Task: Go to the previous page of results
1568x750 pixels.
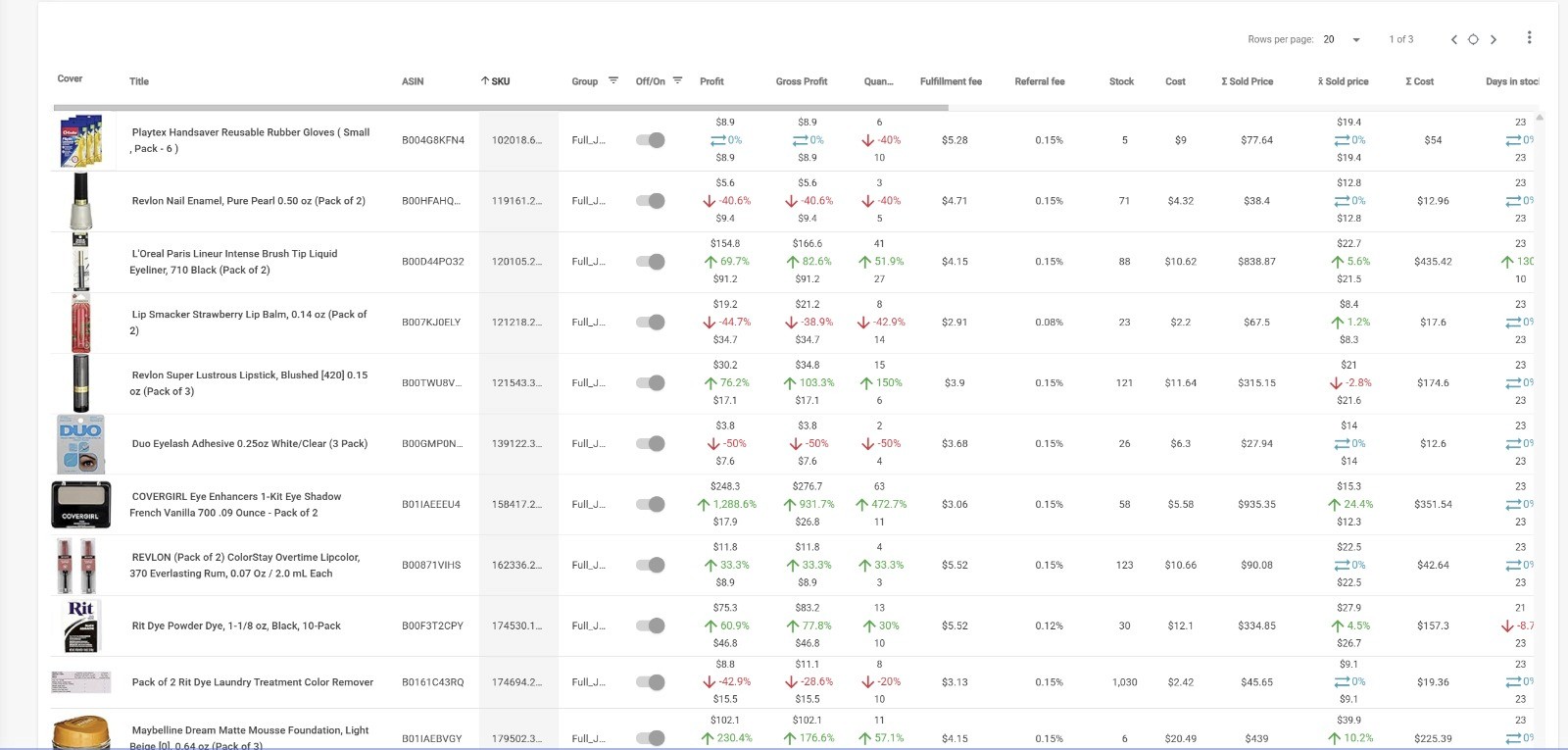Action: pyautogui.click(x=1454, y=39)
